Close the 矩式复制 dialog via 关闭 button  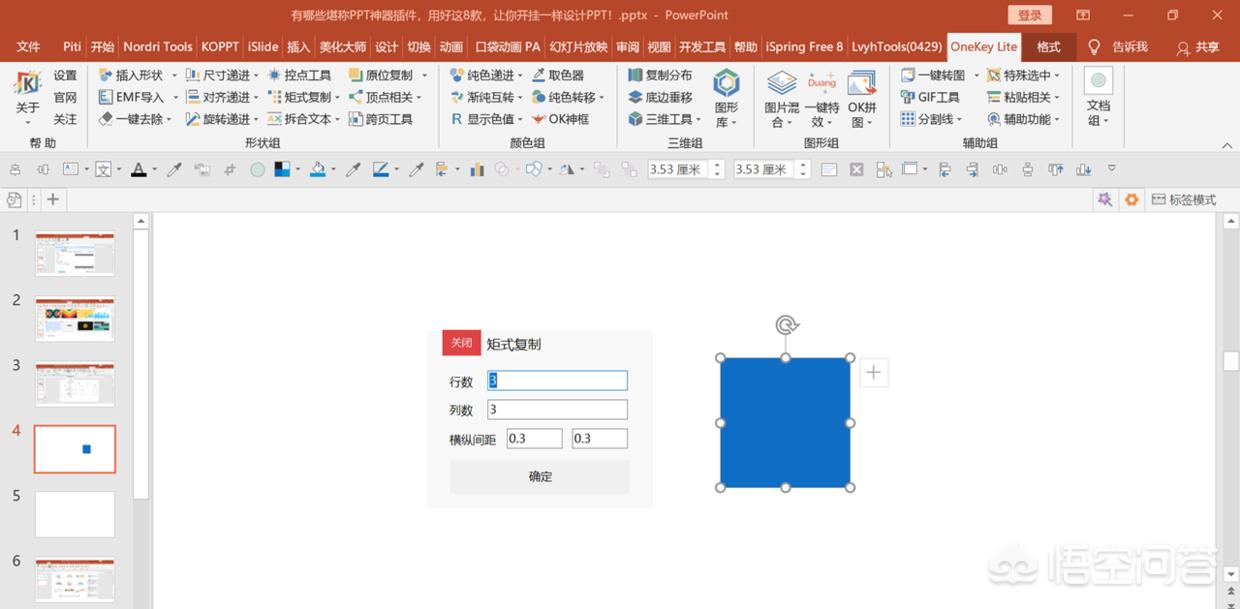point(461,342)
